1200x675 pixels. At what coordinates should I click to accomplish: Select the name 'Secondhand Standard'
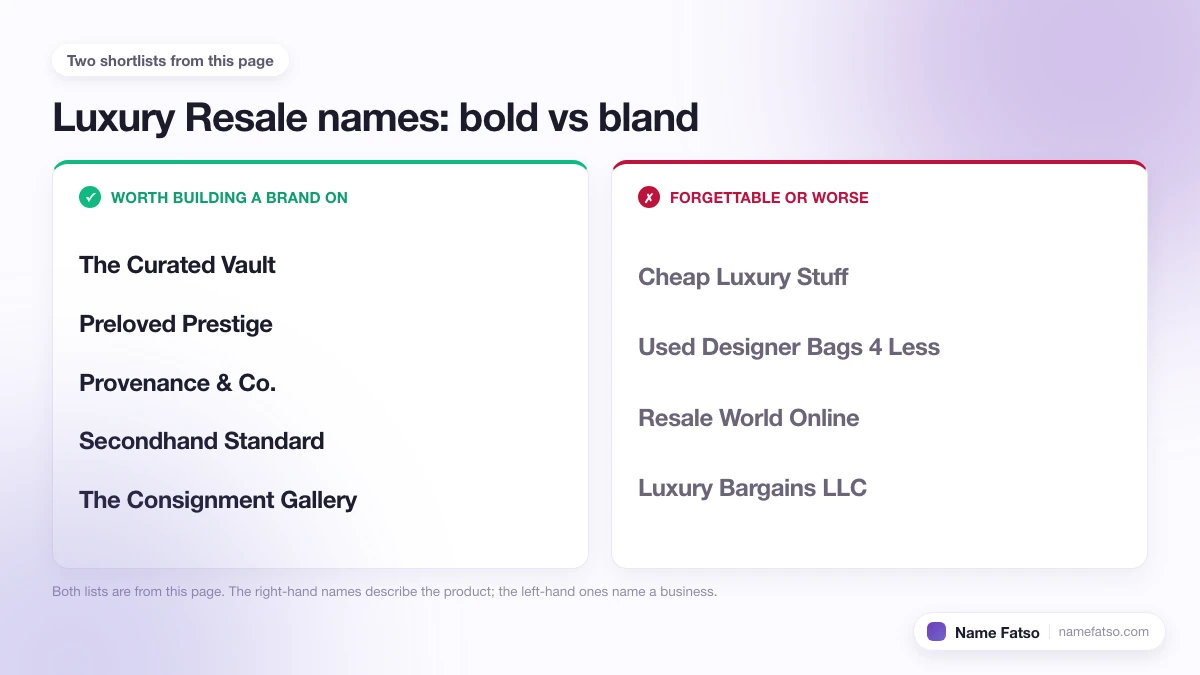pyautogui.click(x=201, y=441)
